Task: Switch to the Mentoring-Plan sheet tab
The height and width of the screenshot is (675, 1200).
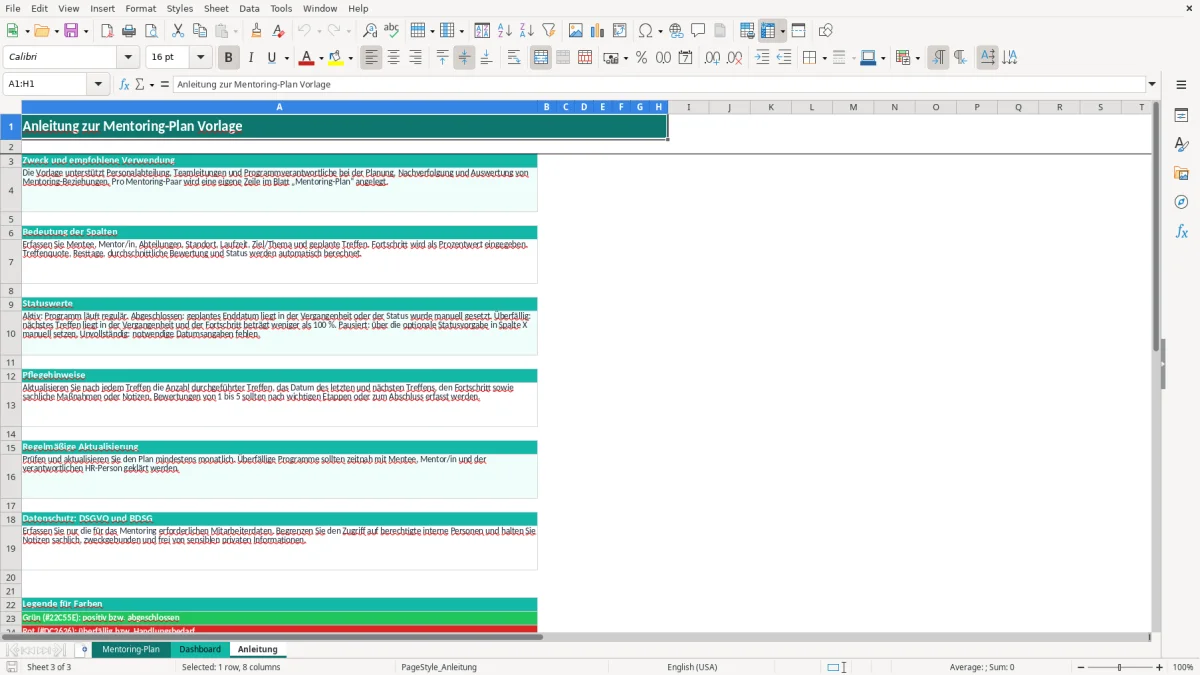Action: point(131,649)
